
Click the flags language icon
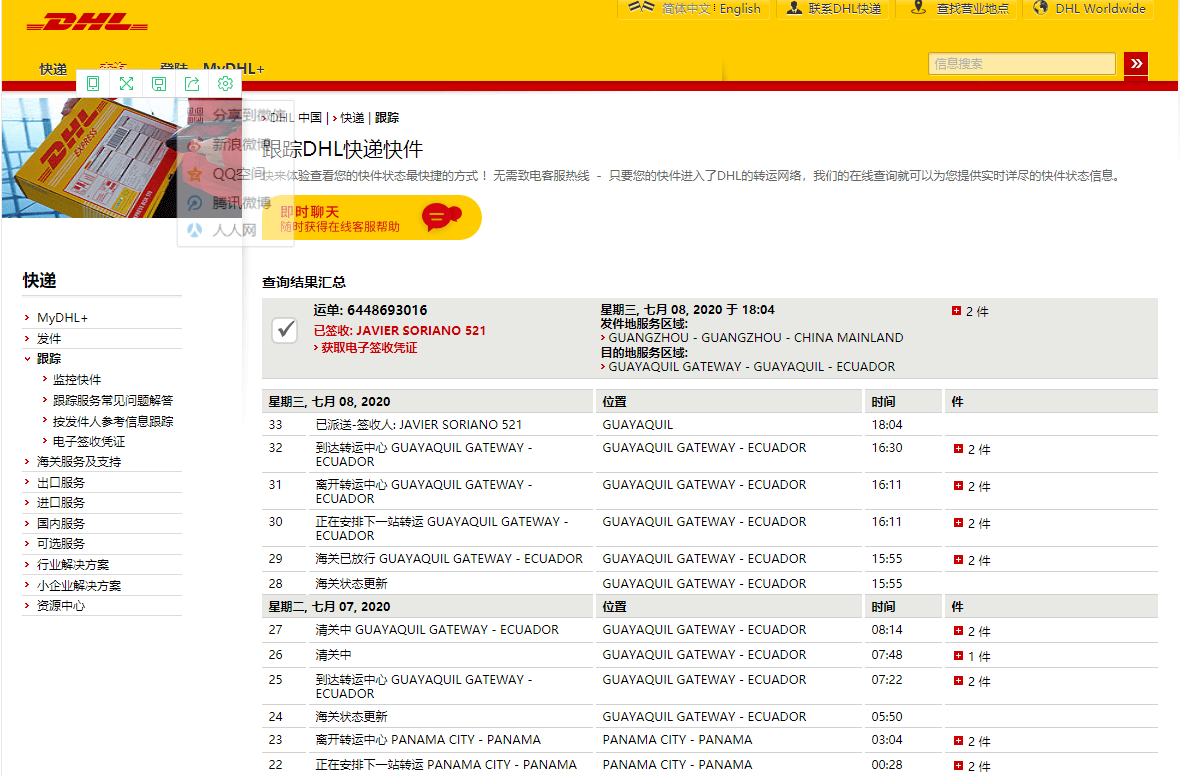[x=641, y=7]
